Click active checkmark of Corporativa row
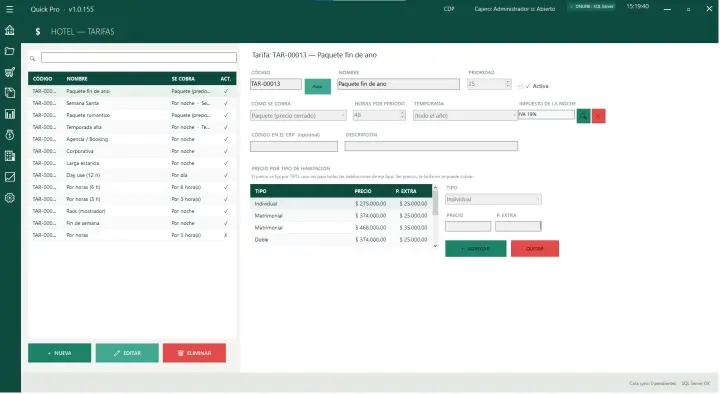The width and height of the screenshot is (720, 394). pos(225,151)
